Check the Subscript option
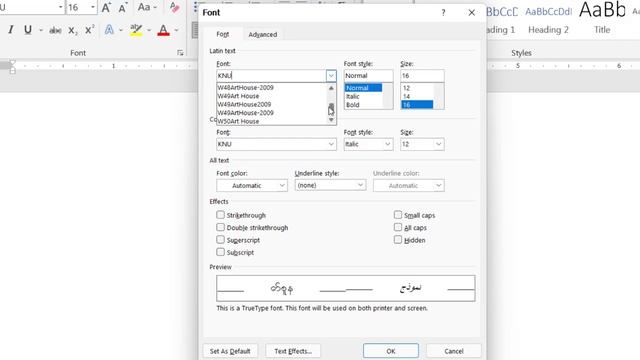640x360 pixels. click(x=220, y=252)
